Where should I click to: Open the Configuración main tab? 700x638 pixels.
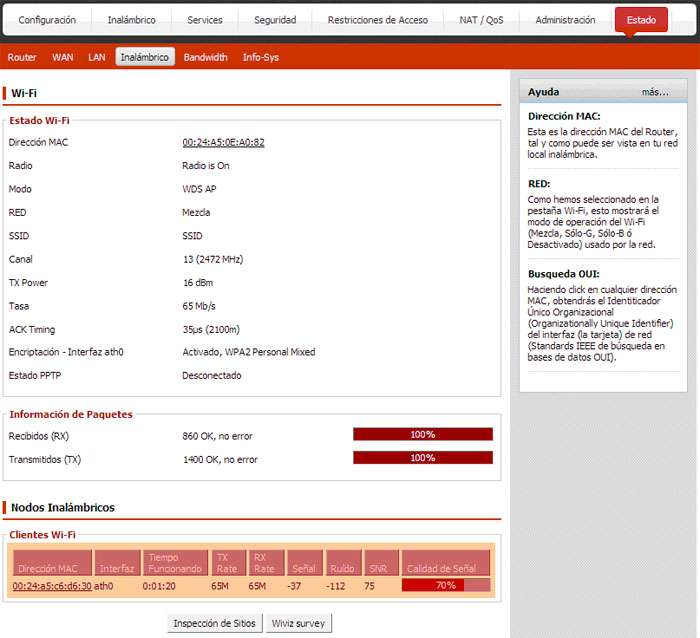pyautogui.click(x=47, y=20)
